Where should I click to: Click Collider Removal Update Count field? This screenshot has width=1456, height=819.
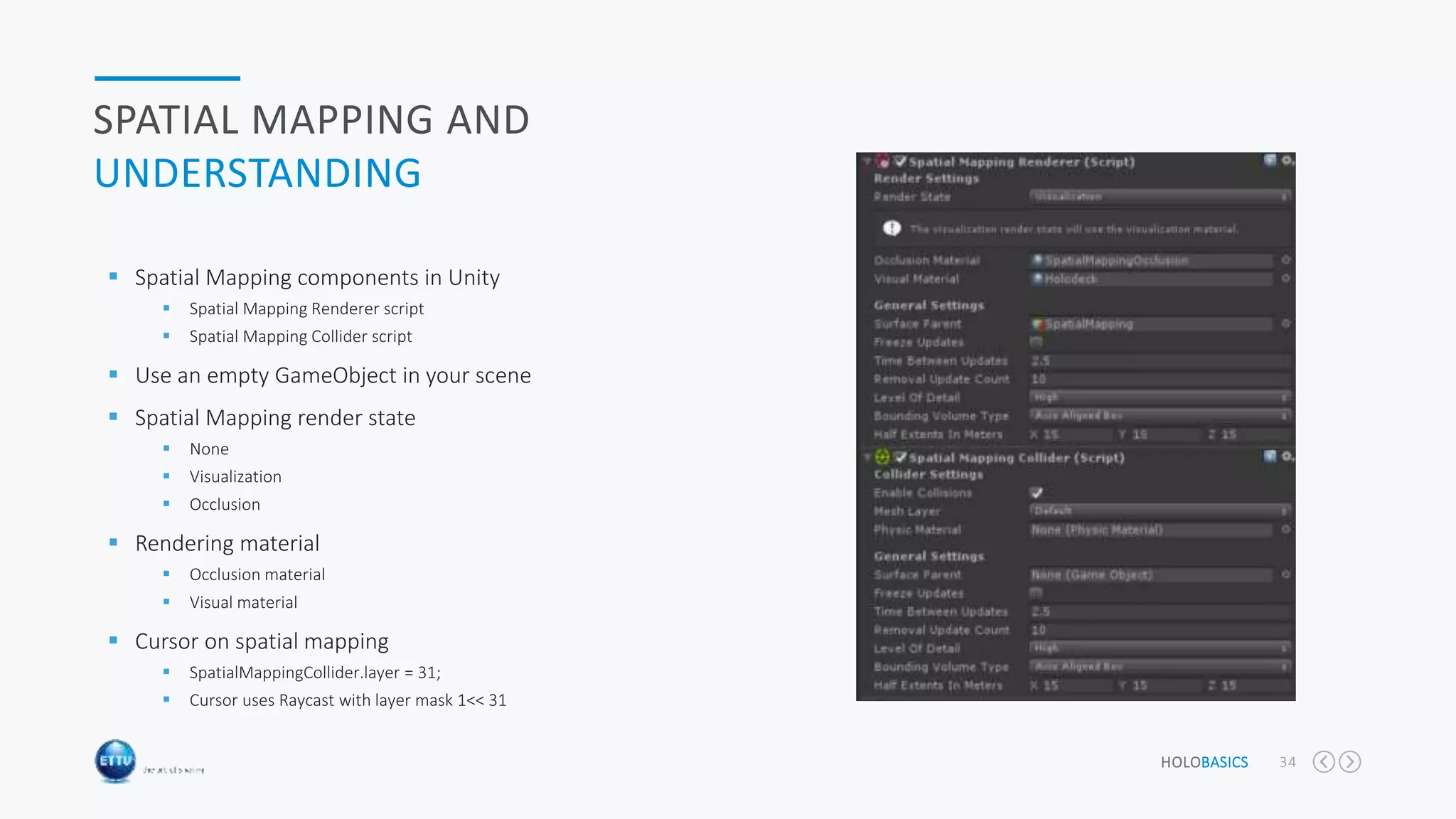tap(1160, 630)
